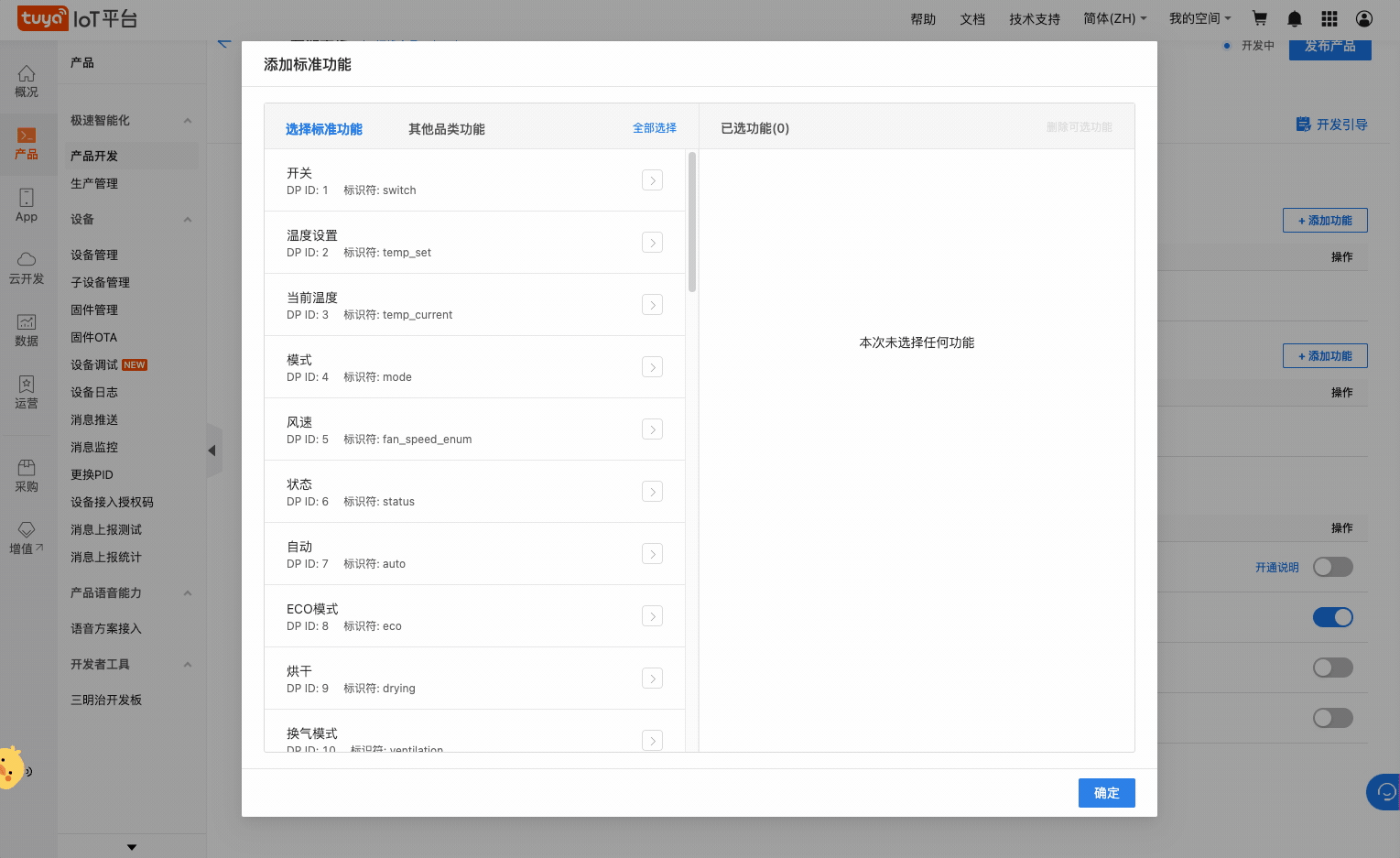
Task: Turn on the bottom-most toggle switch
Action: [x=1332, y=717]
